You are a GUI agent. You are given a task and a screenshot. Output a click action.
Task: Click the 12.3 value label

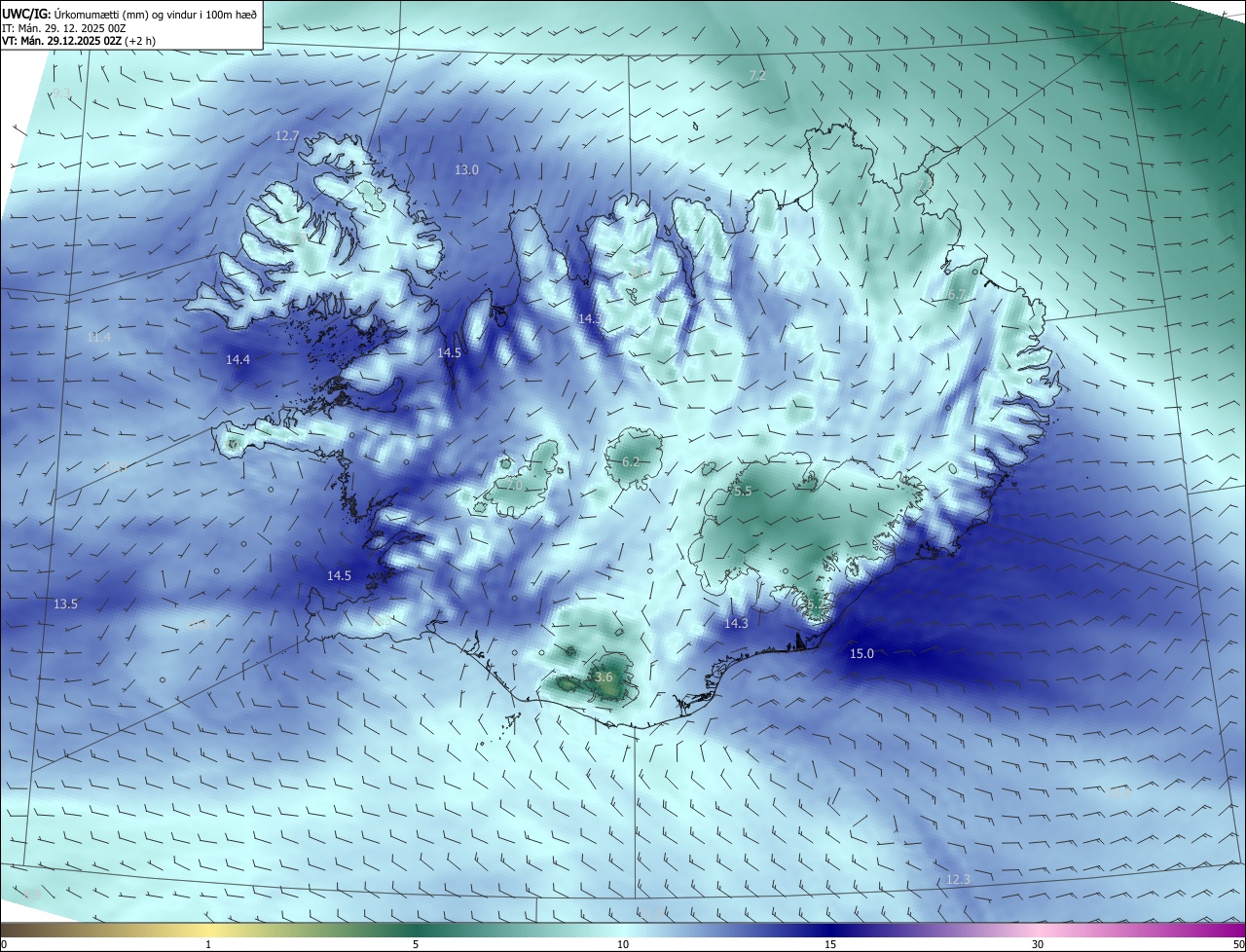[958, 879]
